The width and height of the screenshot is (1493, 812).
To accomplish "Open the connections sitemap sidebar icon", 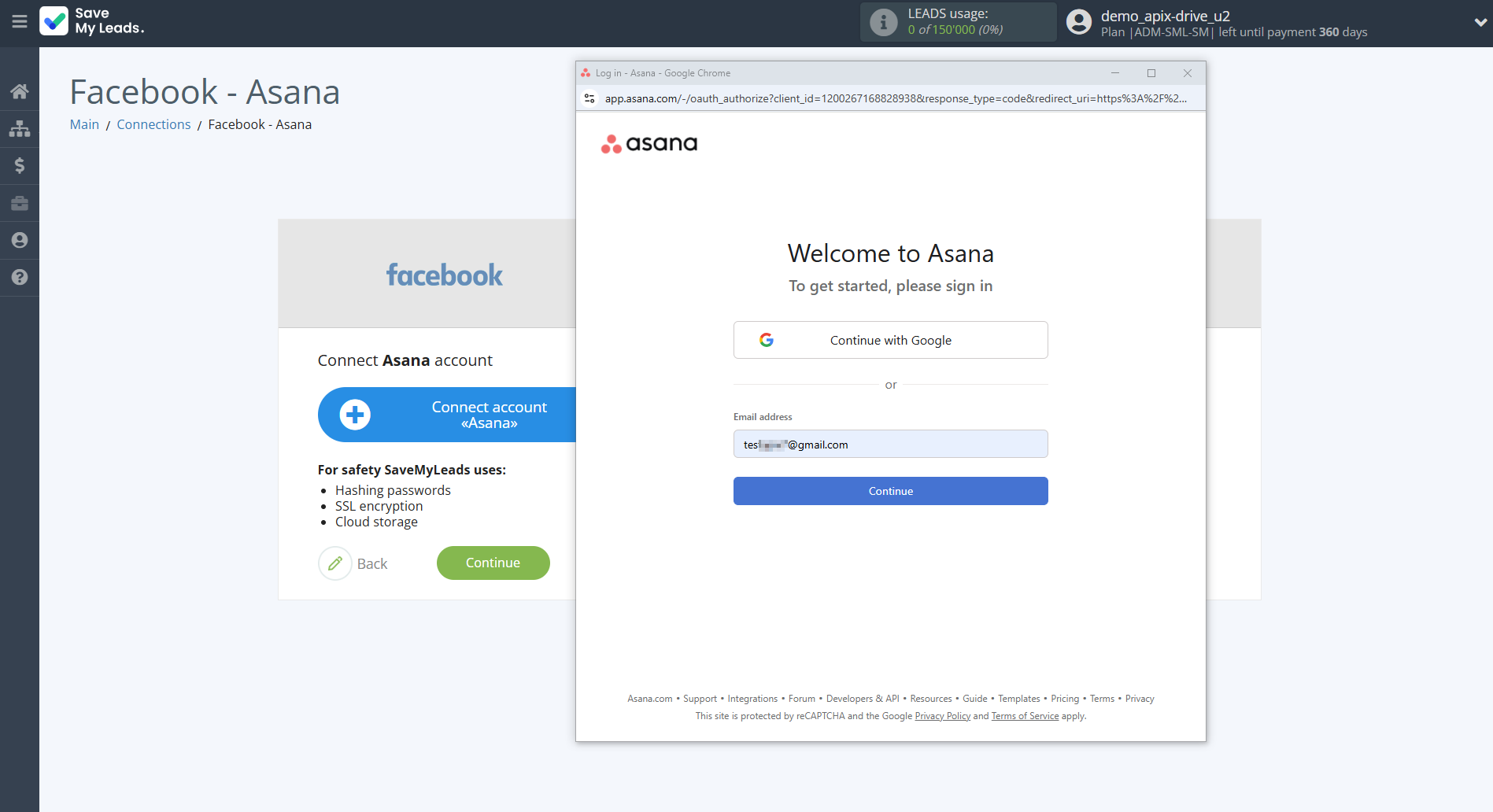I will tap(20, 129).
